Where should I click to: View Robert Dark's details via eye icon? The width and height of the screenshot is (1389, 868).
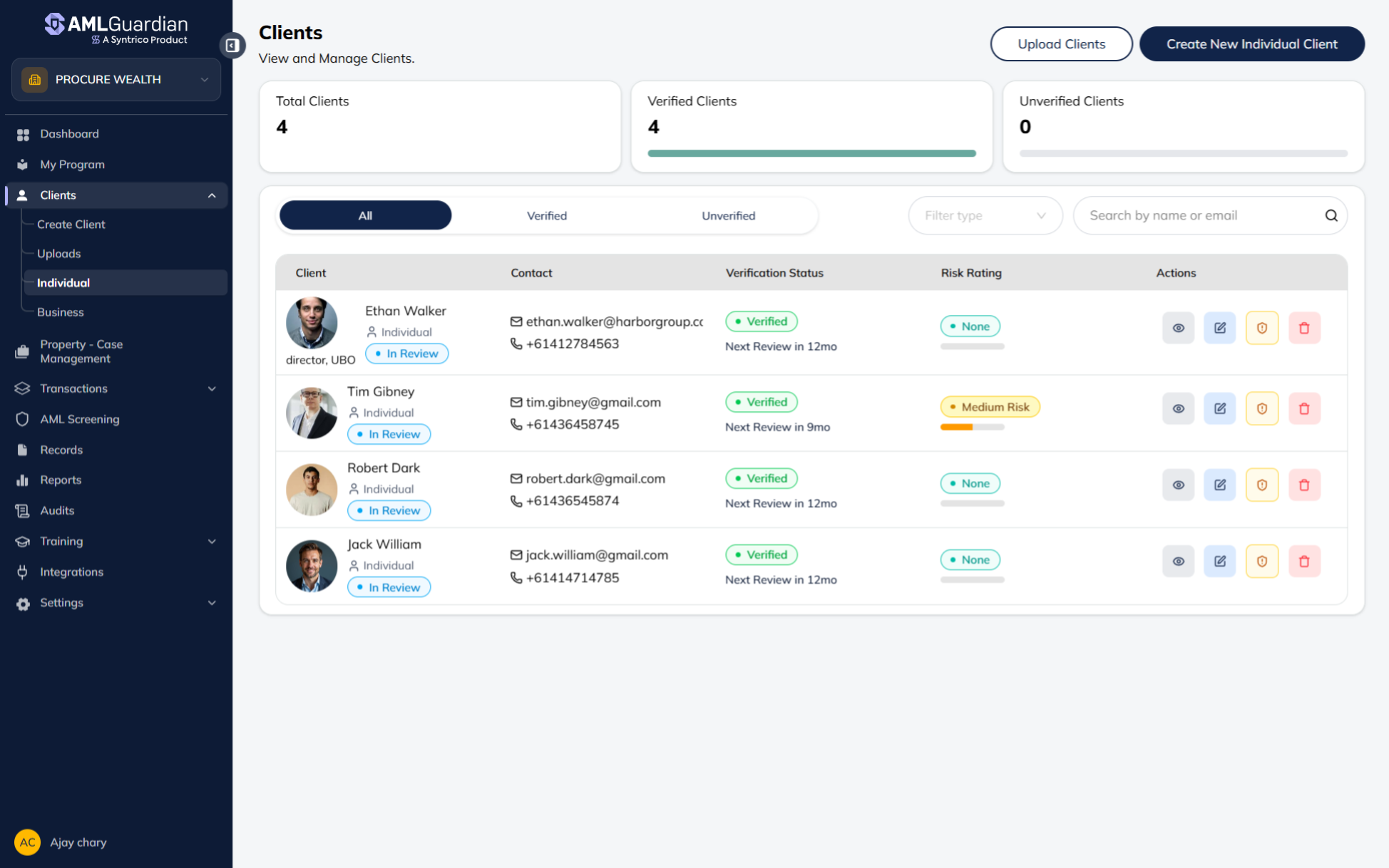pos(1178,485)
